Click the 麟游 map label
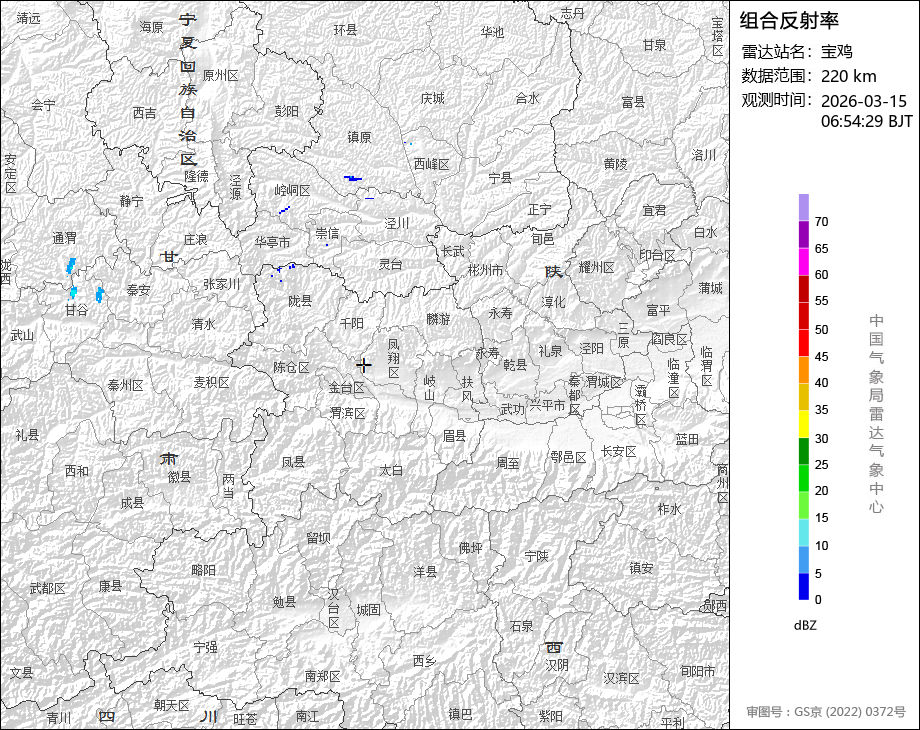Viewport: 920px width, 730px height. click(x=438, y=319)
